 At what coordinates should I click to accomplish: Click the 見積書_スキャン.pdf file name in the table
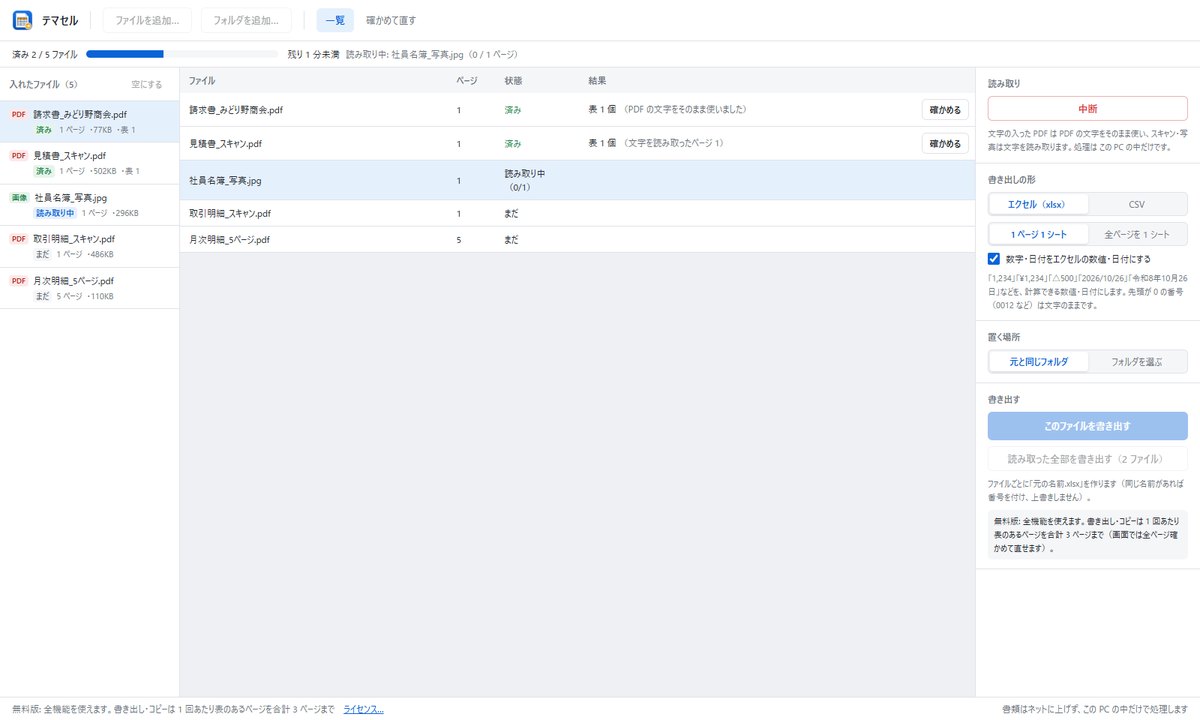[x=226, y=144]
